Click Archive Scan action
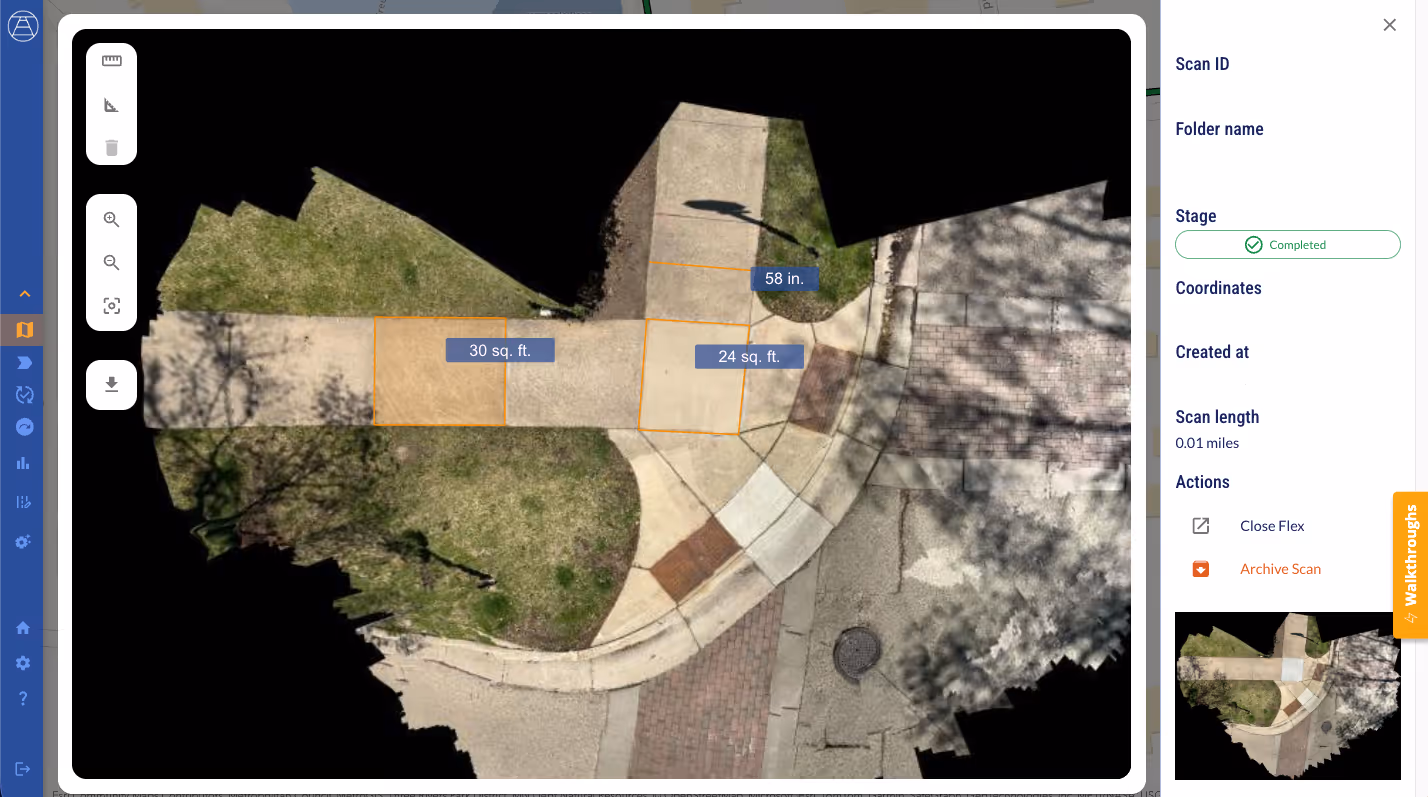Screen dimensions: 1428x797 [1280, 569]
